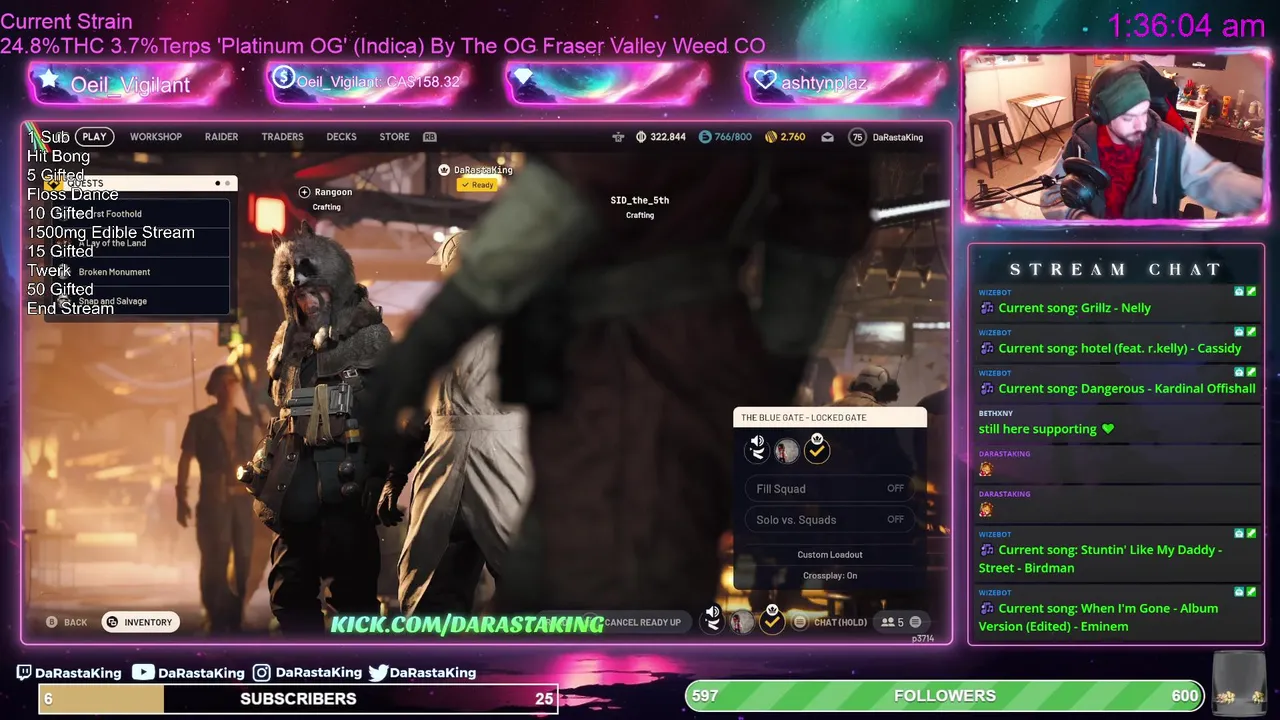This screenshot has height=720, width=1280.
Task: Click the level 75 badge
Action: pos(857,137)
